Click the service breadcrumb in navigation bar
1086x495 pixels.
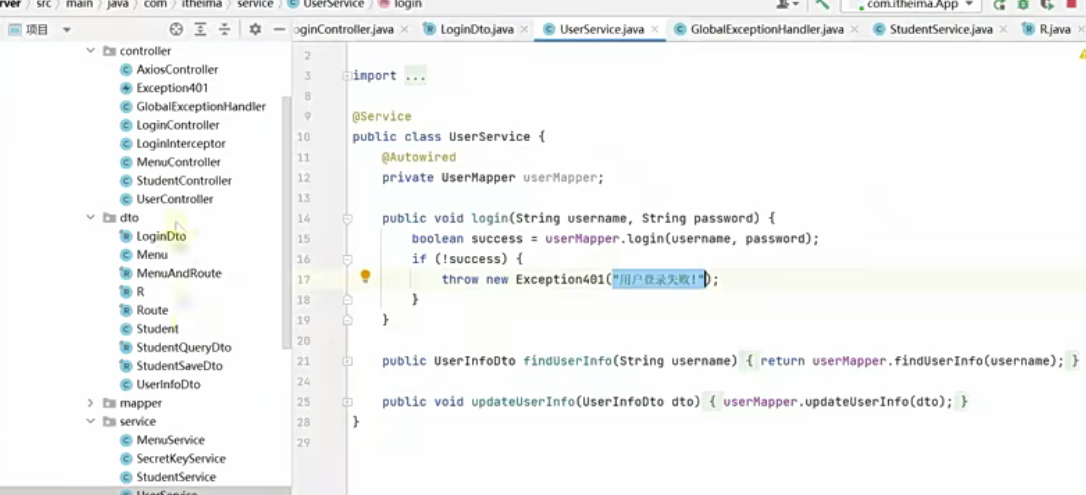[x=256, y=4]
